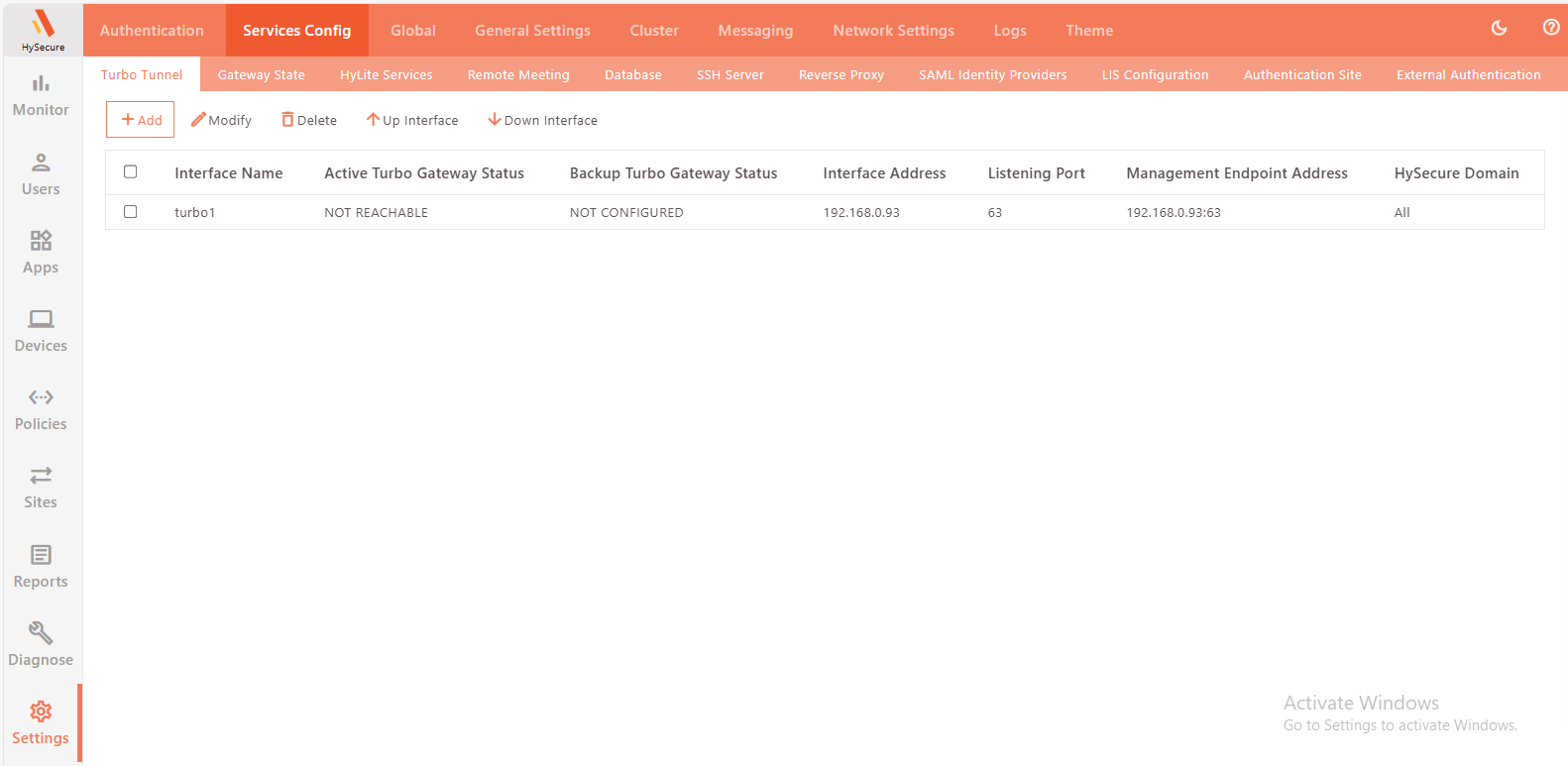Check the turbo1 row checkbox
This screenshot has width=1568, height=766.
pyautogui.click(x=130, y=212)
